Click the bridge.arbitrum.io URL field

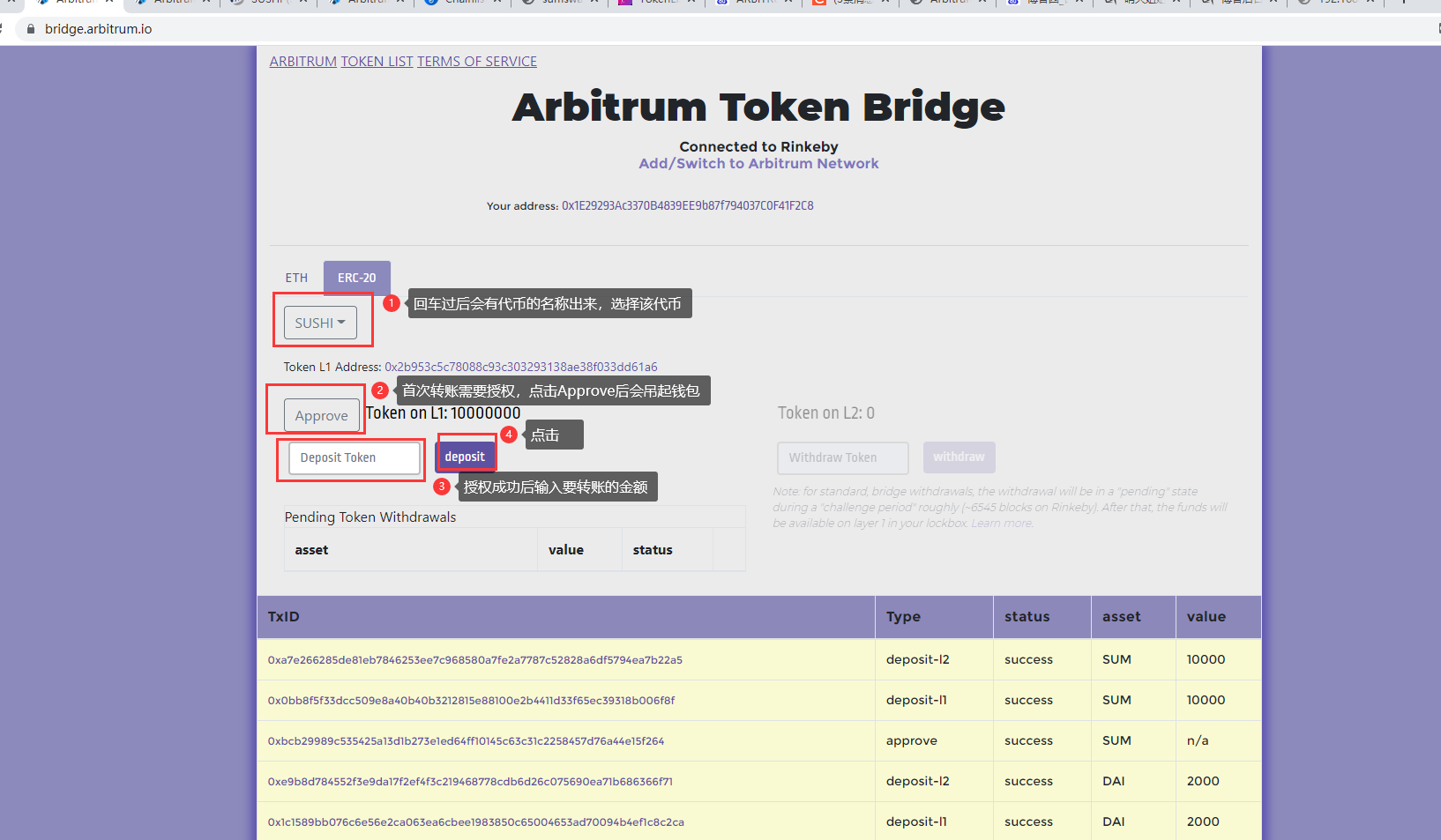pyautogui.click(x=98, y=29)
